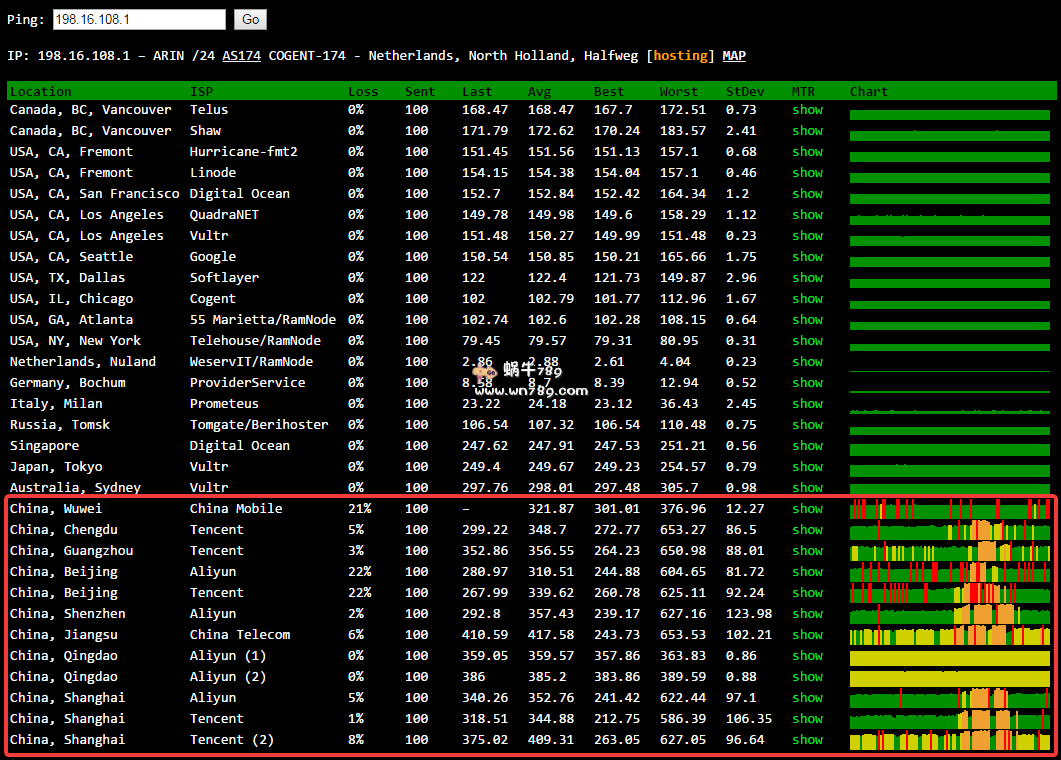Show MTR details for Telus Vancouver
The image size is (1061, 760).
point(807,109)
